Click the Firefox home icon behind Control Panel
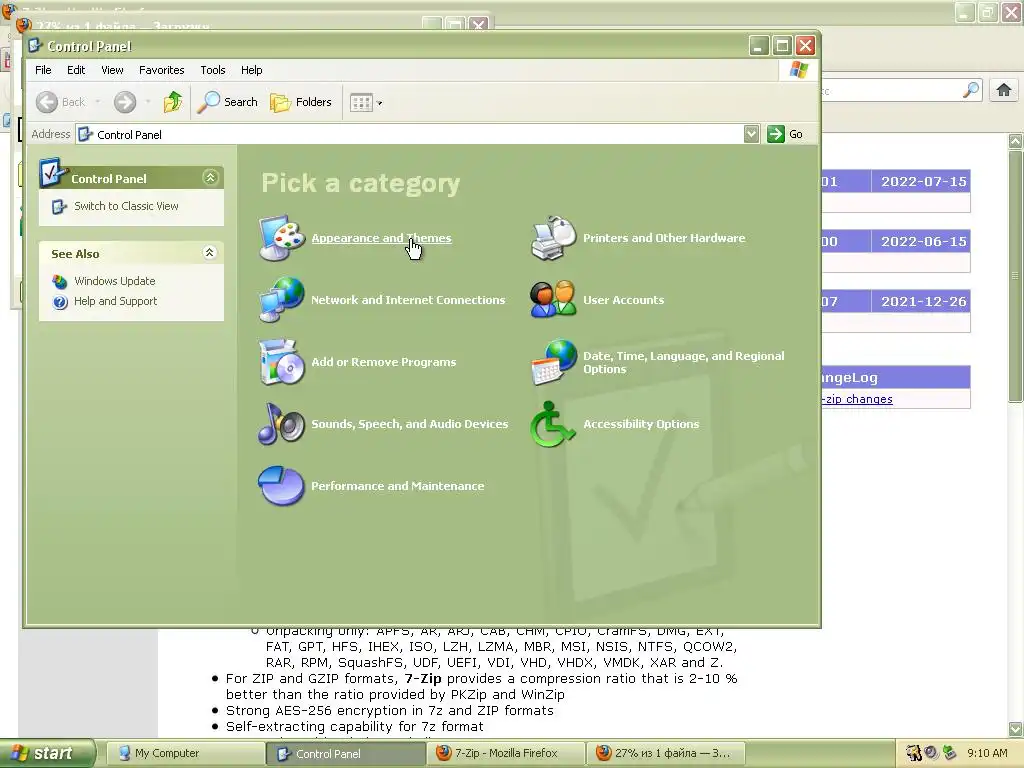The image size is (1024, 768). (x=1004, y=90)
